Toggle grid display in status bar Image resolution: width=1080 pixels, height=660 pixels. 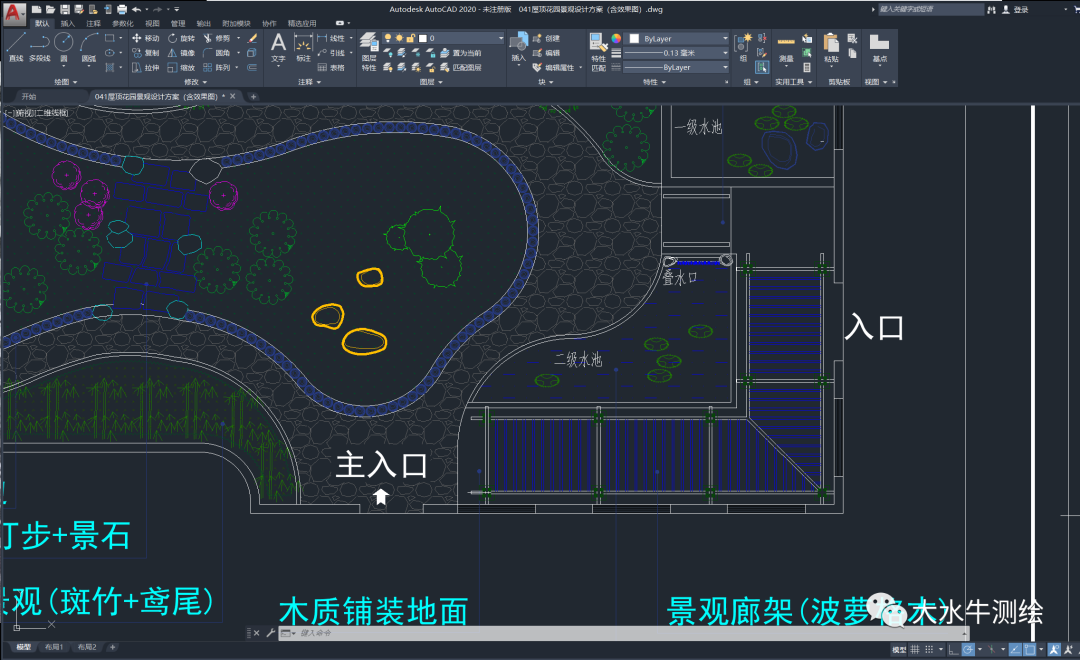click(x=916, y=648)
